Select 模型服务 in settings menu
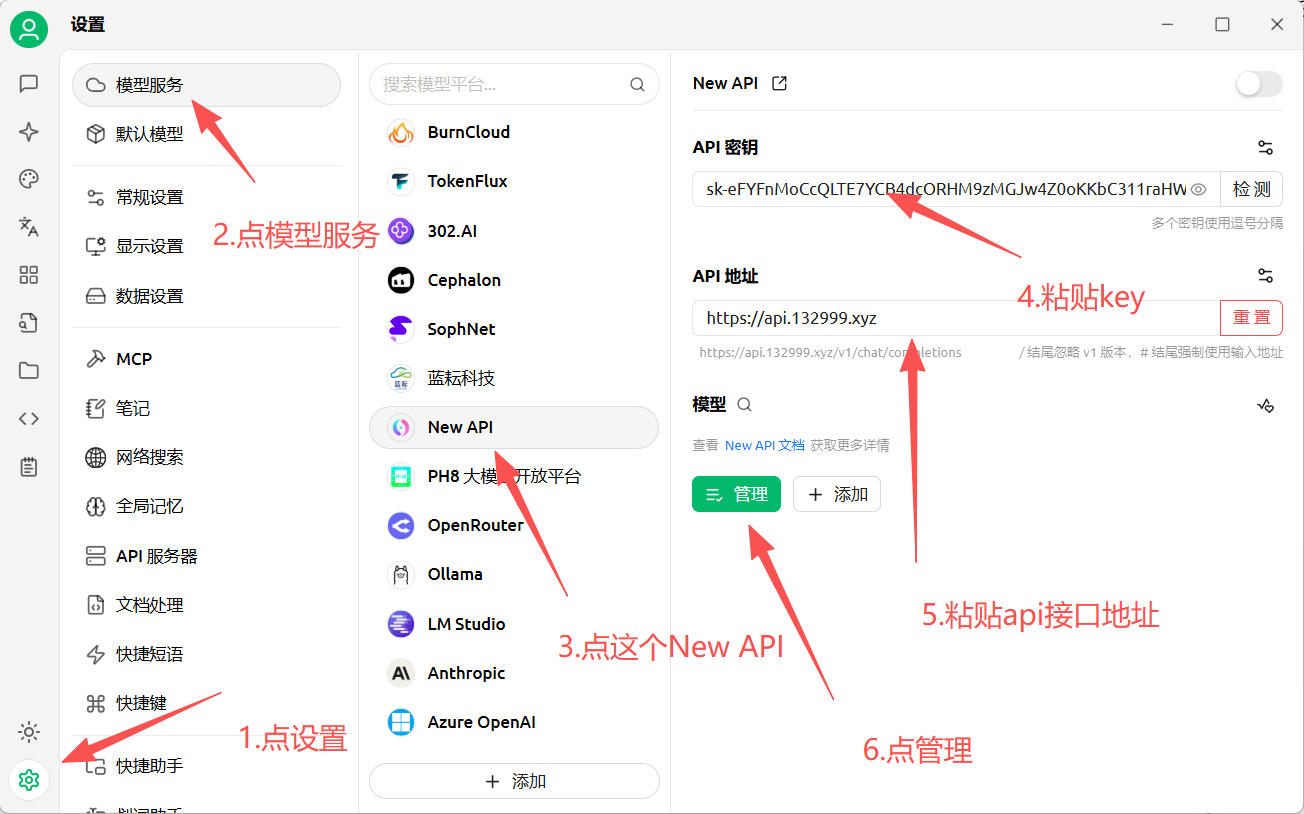Screen dimensions: 1304x814 pyautogui.click(x=206, y=85)
